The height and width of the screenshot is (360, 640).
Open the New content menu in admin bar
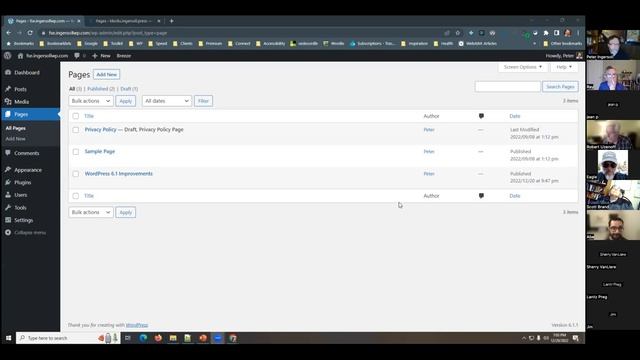coord(101,56)
